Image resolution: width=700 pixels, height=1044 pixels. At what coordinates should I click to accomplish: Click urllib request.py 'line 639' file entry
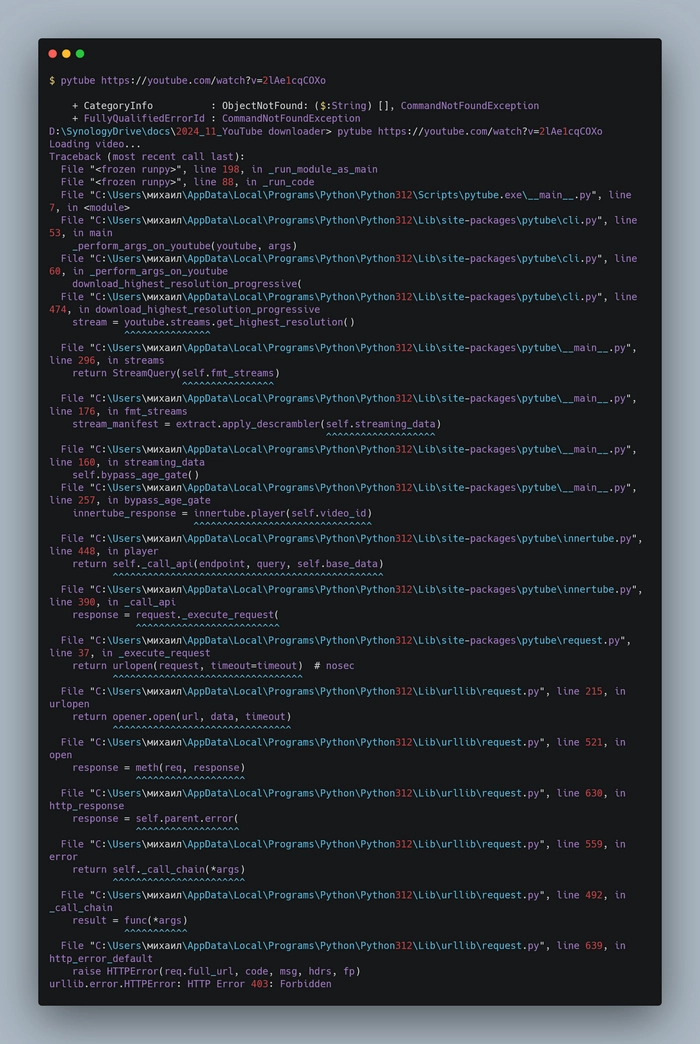343,945
